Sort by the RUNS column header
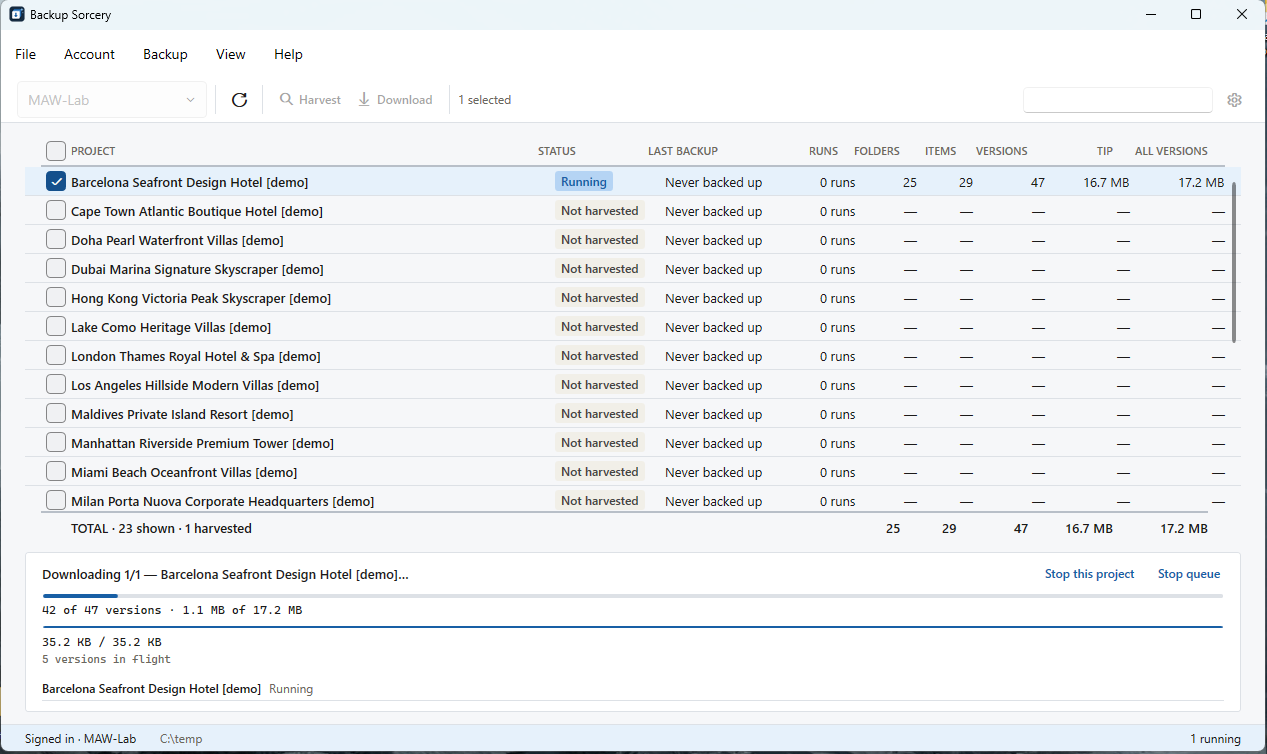The height and width of the screenshot is (754, 1267). click(824, 151)
